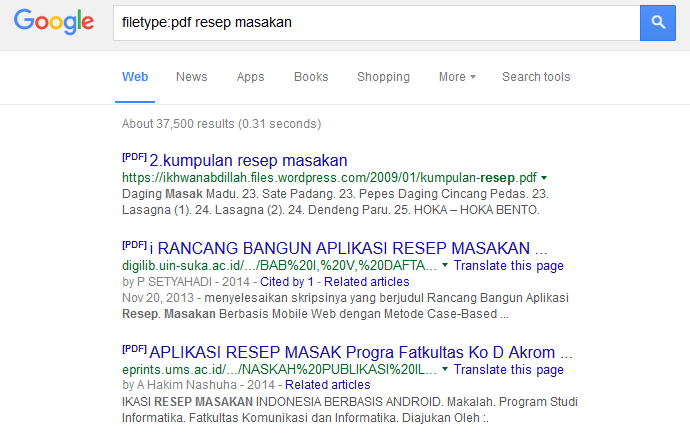Click the ikhwanabdillah.files.wordpress.com URL text
The image size is (690, 448).
(x=329, y=178)
